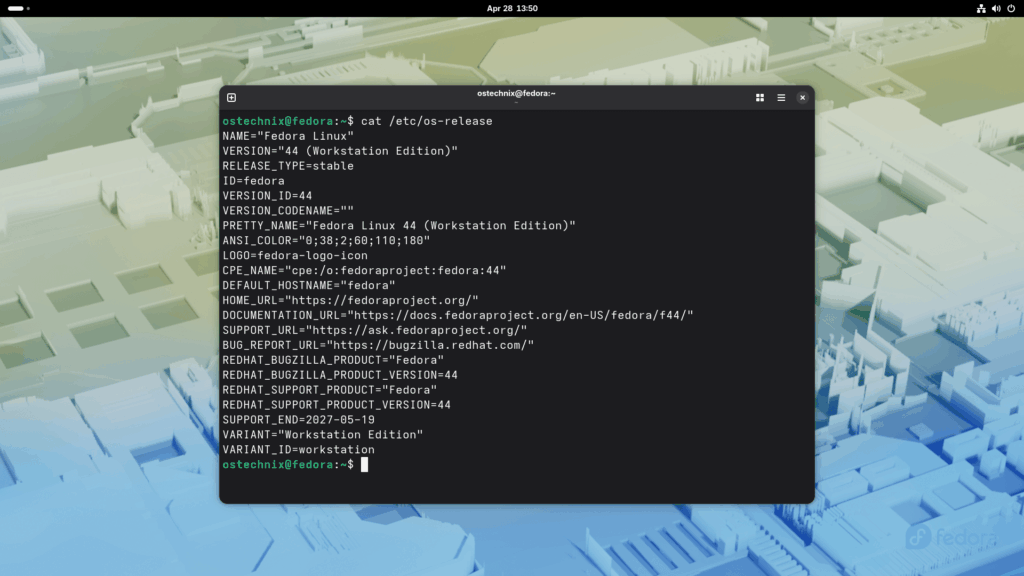Click the terminal cursor at the last prompt
Screen dimensions: 1024x576
point(364,464)
